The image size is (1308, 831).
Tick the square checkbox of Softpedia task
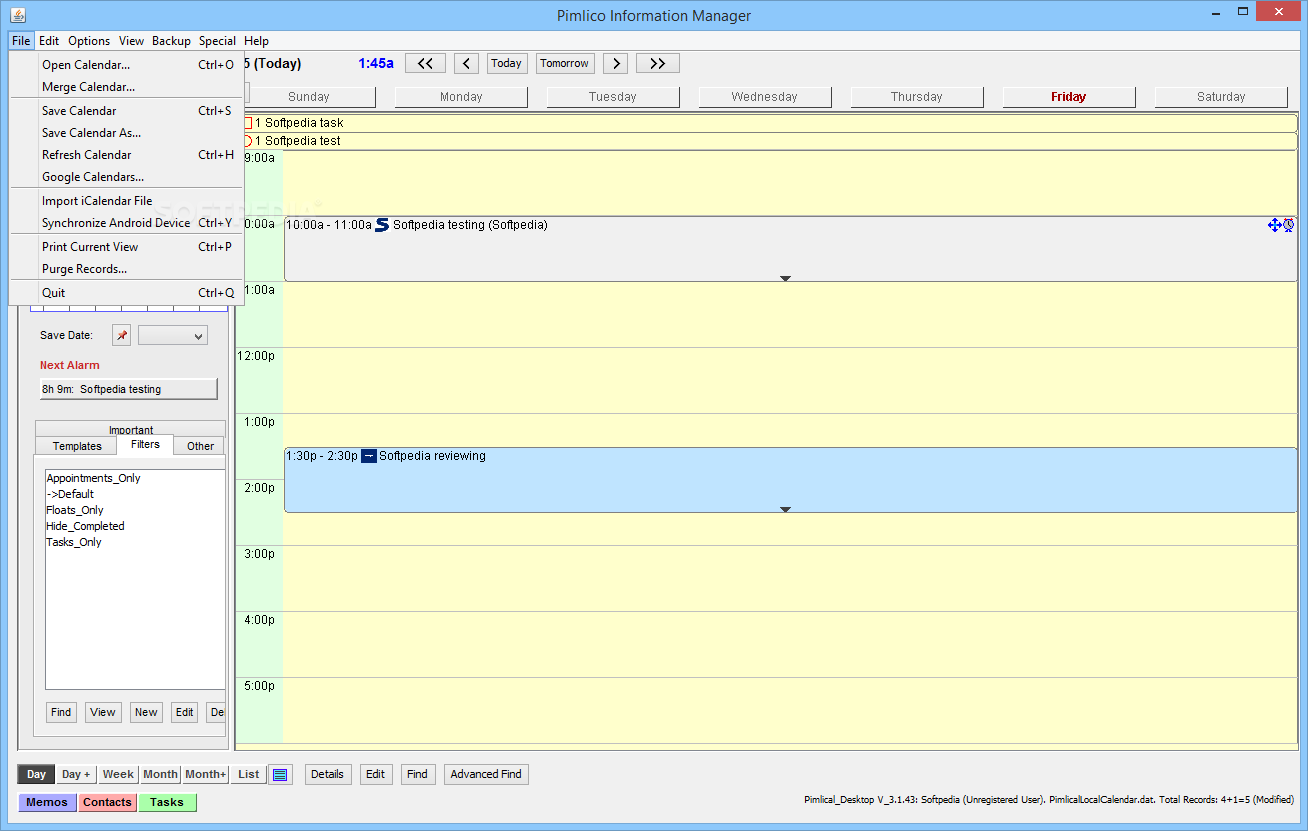(x=247, y=123)
